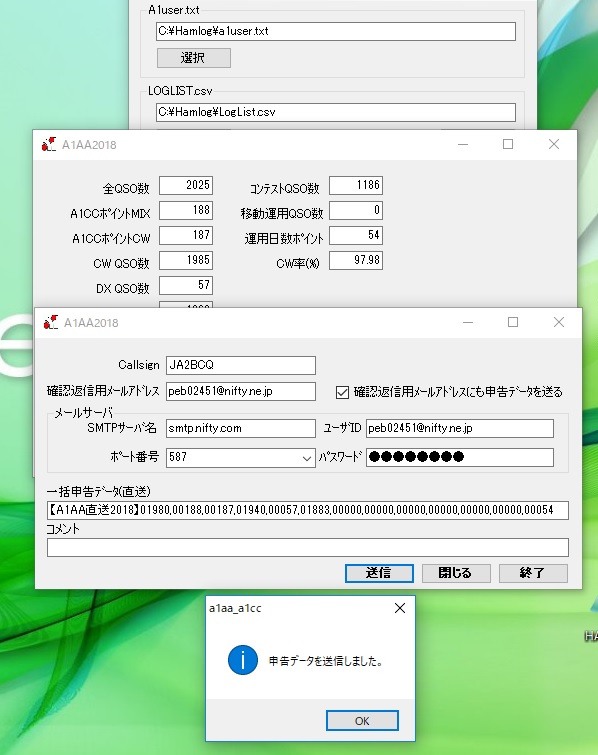The height and width of the screenshot is (755, 598).
Task: Click OK in the a1aa_a1cc message box
Action: point(362,720)
